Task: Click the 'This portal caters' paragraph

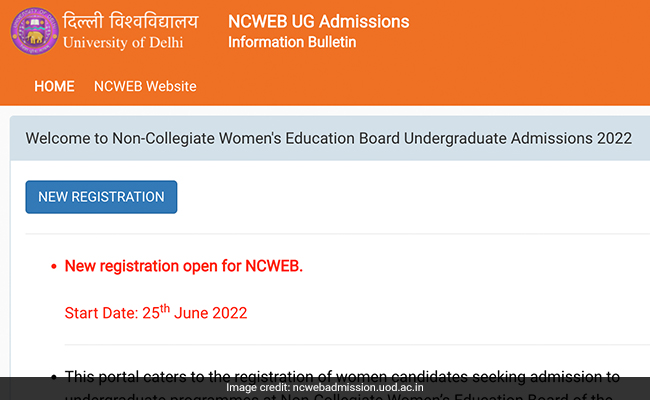Action: (x=342, y=376)
